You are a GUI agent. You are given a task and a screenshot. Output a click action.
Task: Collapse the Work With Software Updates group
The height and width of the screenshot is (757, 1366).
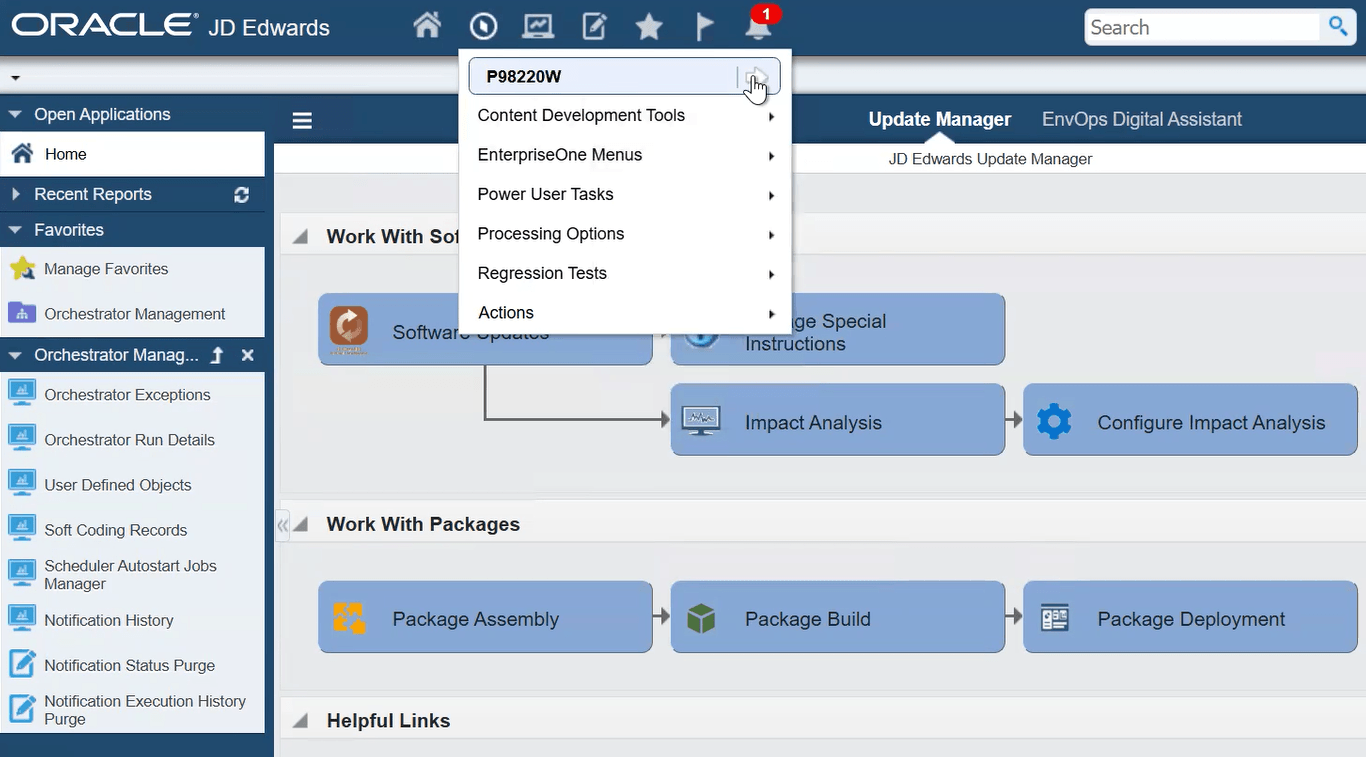pyautogui.click(x=300, y=237)
